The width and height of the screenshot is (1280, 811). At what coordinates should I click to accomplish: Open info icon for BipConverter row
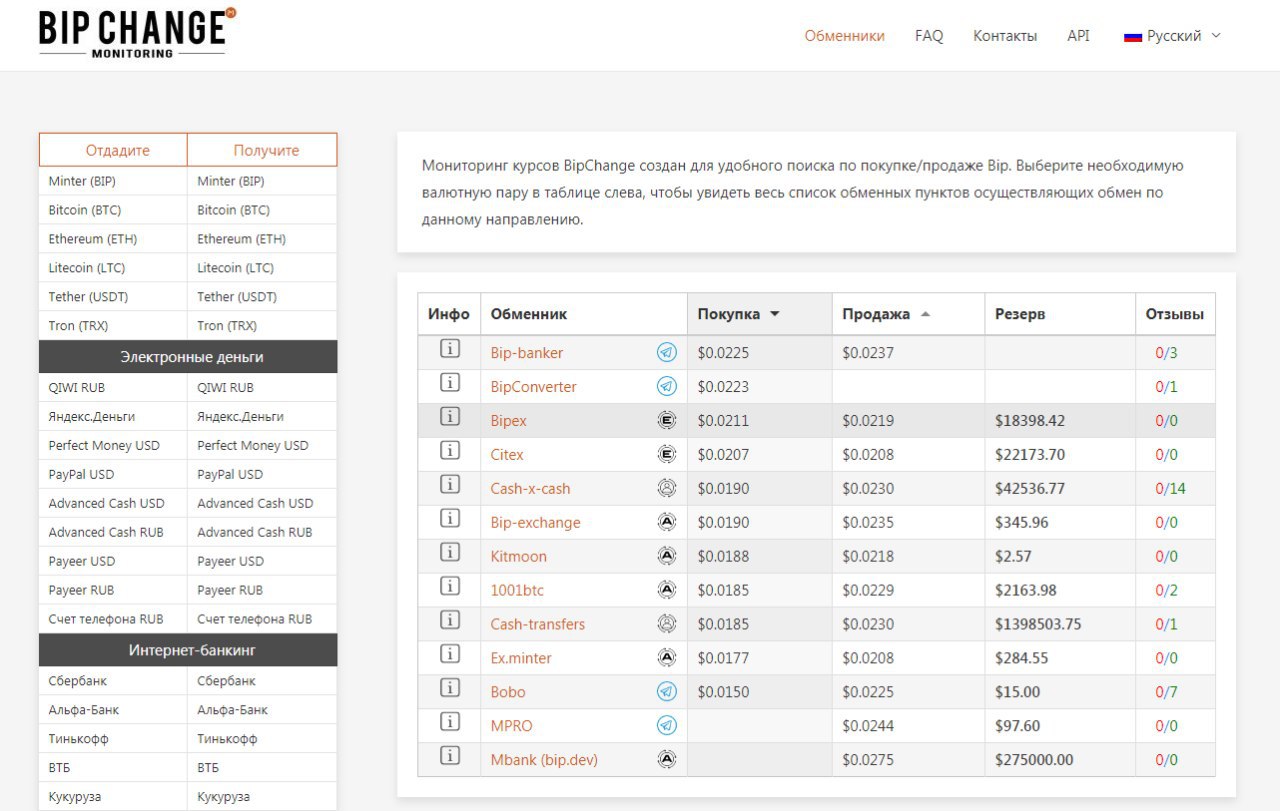pos(450,383)
